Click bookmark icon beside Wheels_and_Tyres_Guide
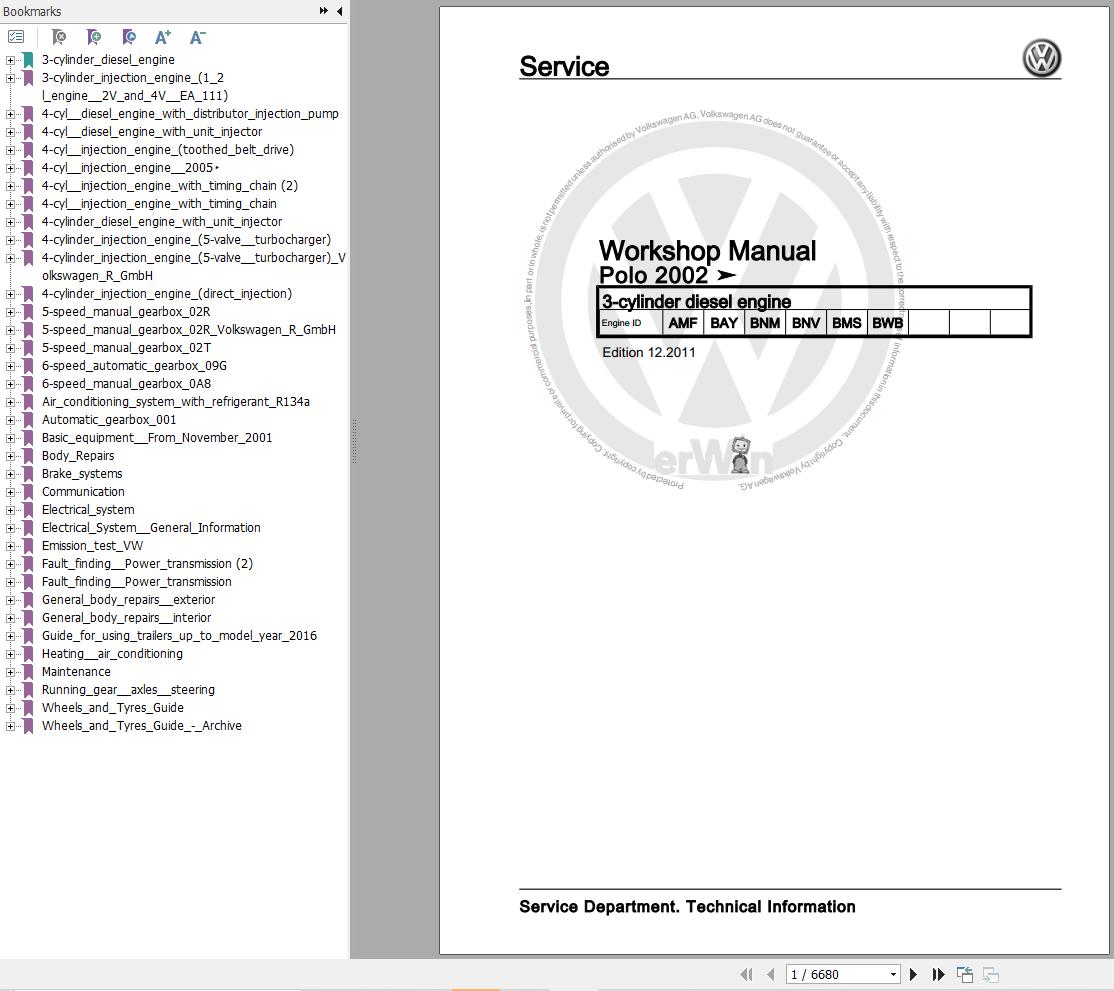This screenshot has width=1114, height=991. (28, 708)
